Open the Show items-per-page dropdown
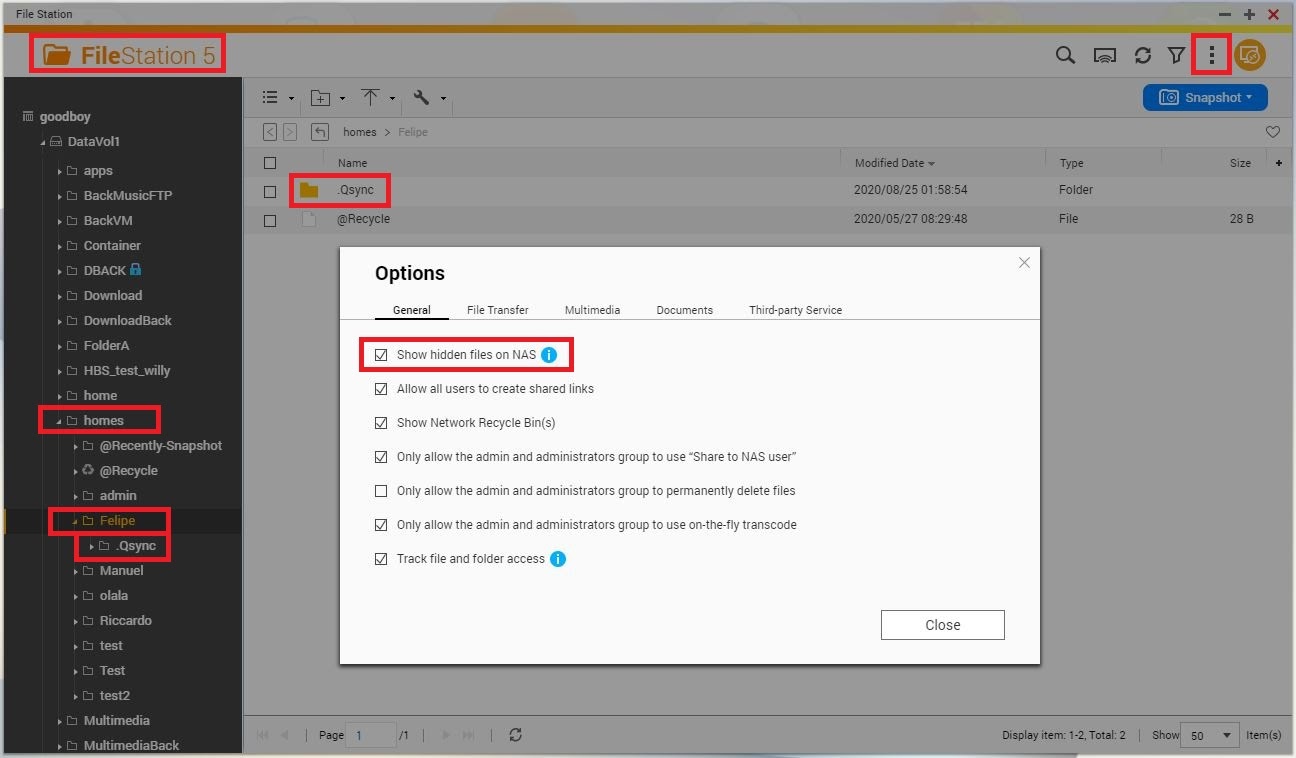 point(1210,735)
